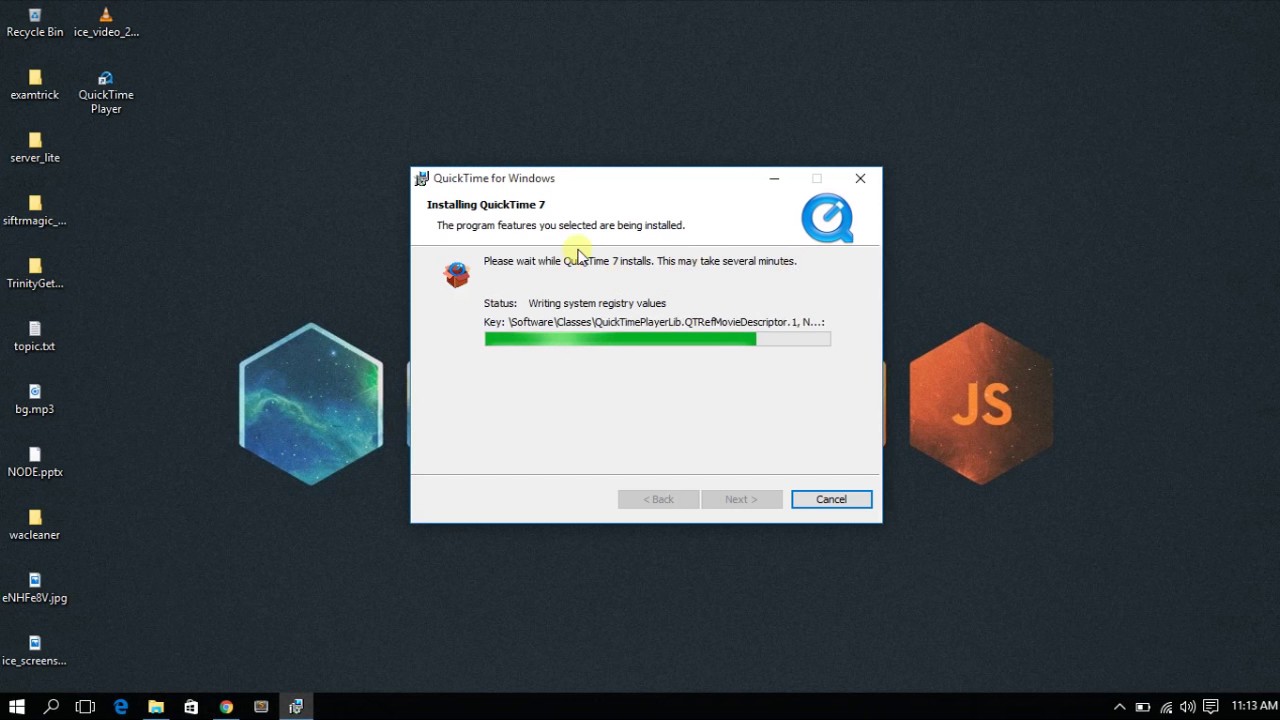The height and width of the screenshot is (720, 1280).
Task: Select the eNHFe8V.jpg file on desktop
Action: [35, 590]
